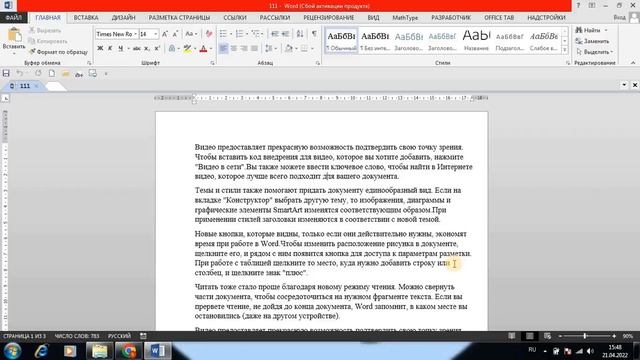Increase font size with the grow-font icon
This screenshot has height=360, width=640.
pyautogui.click(x=165, y=34)
